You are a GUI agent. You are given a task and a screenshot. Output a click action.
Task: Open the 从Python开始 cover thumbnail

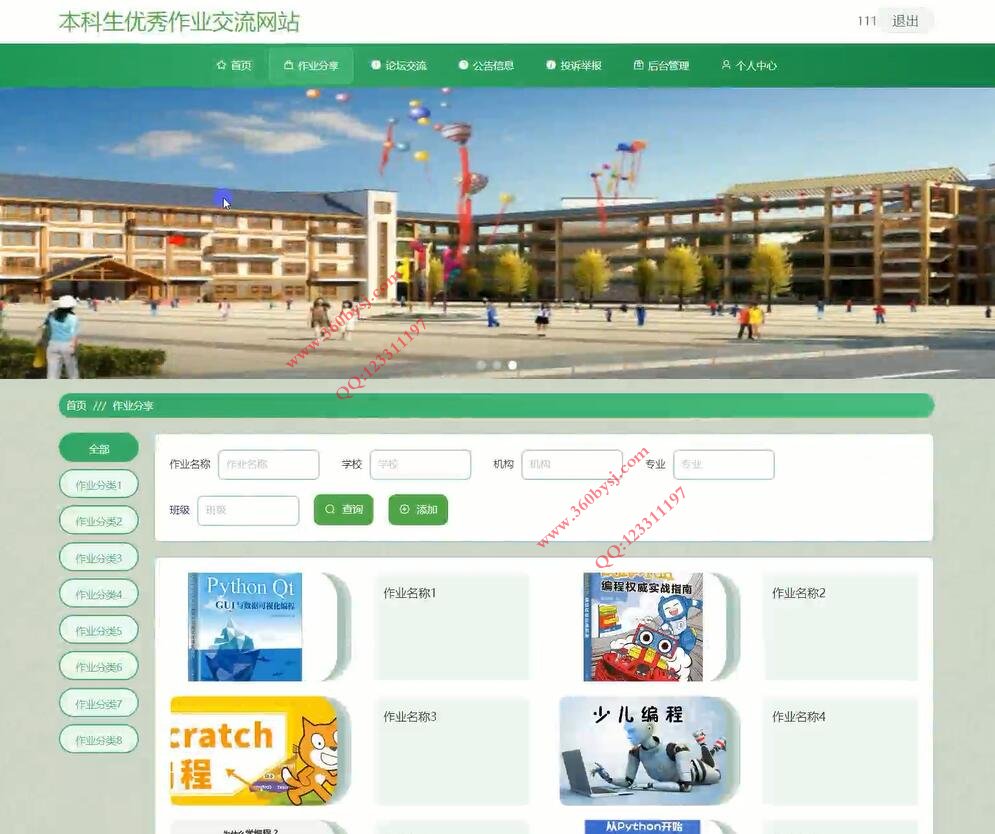642,827
